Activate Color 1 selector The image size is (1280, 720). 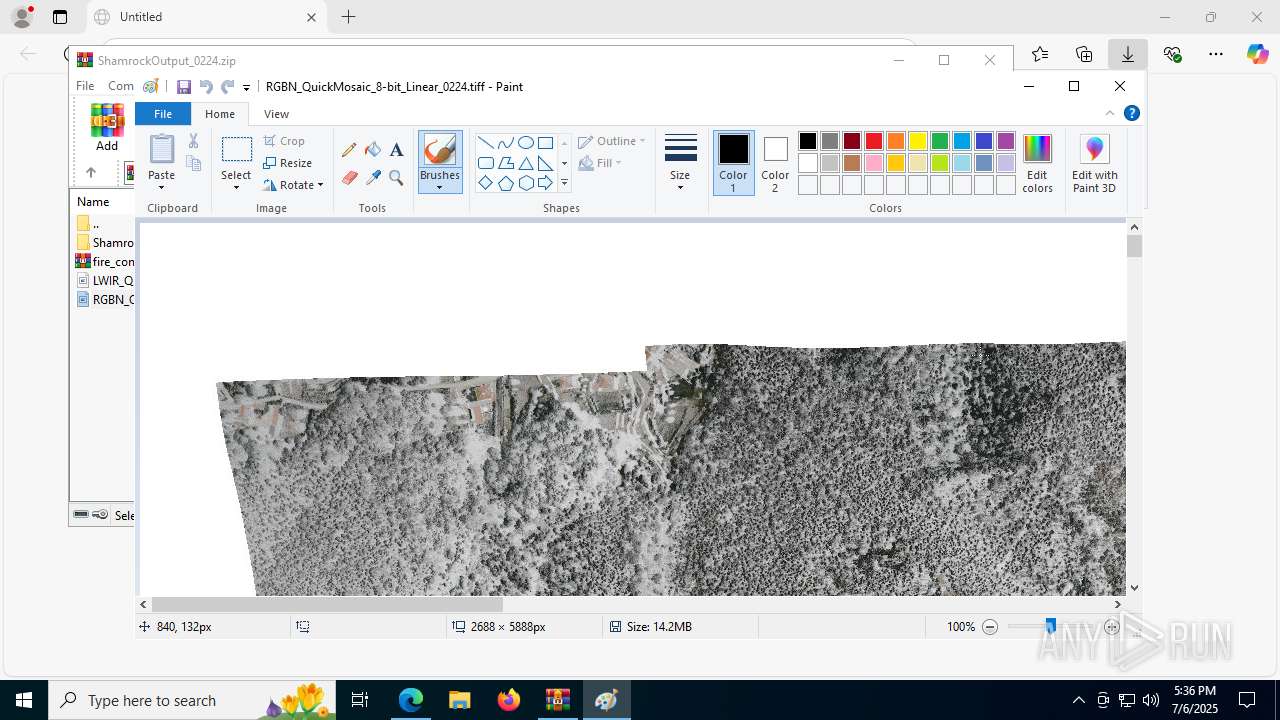733,163
